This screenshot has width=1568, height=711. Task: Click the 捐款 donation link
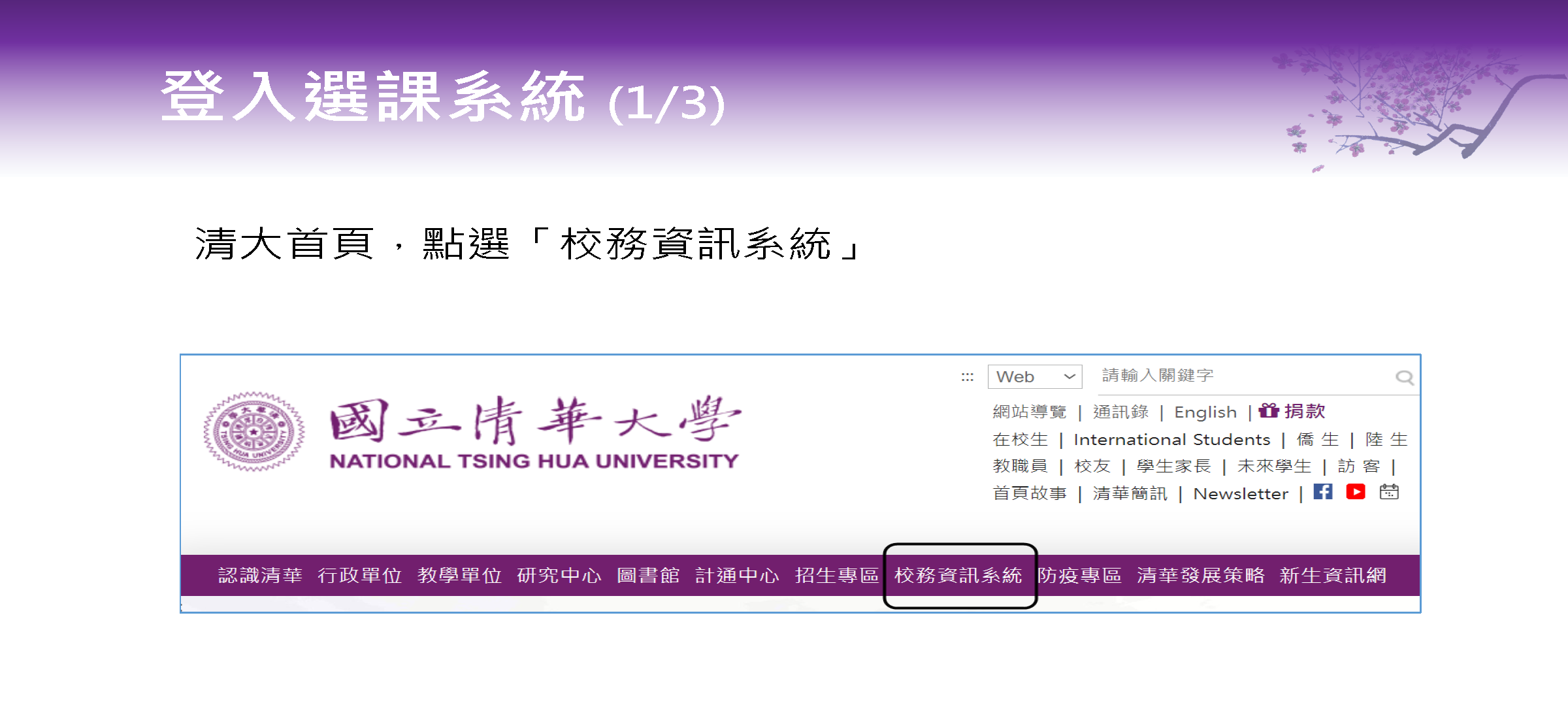pos(1305,411)
